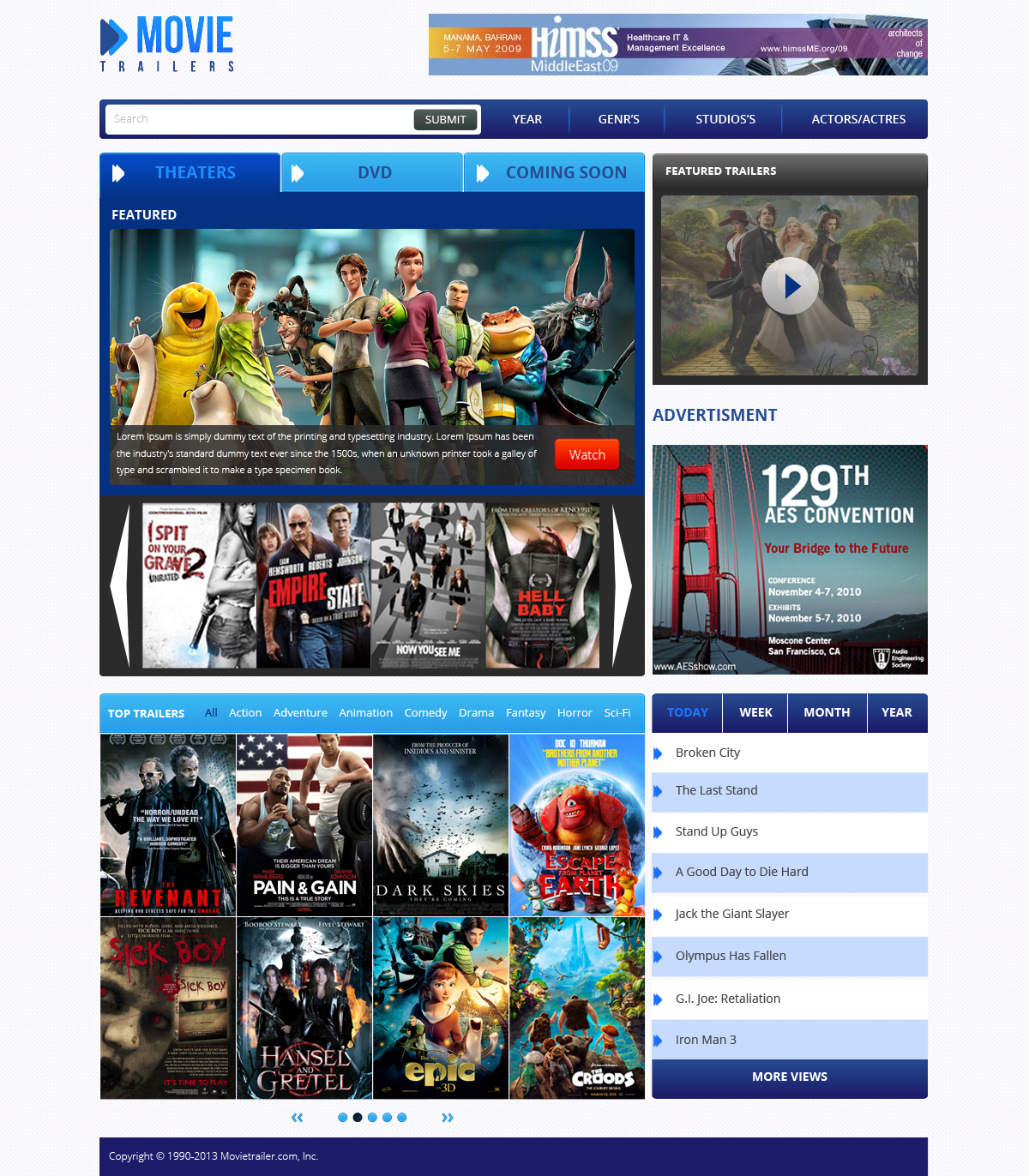Open the YEAR navigation menu

coord(527,119)
